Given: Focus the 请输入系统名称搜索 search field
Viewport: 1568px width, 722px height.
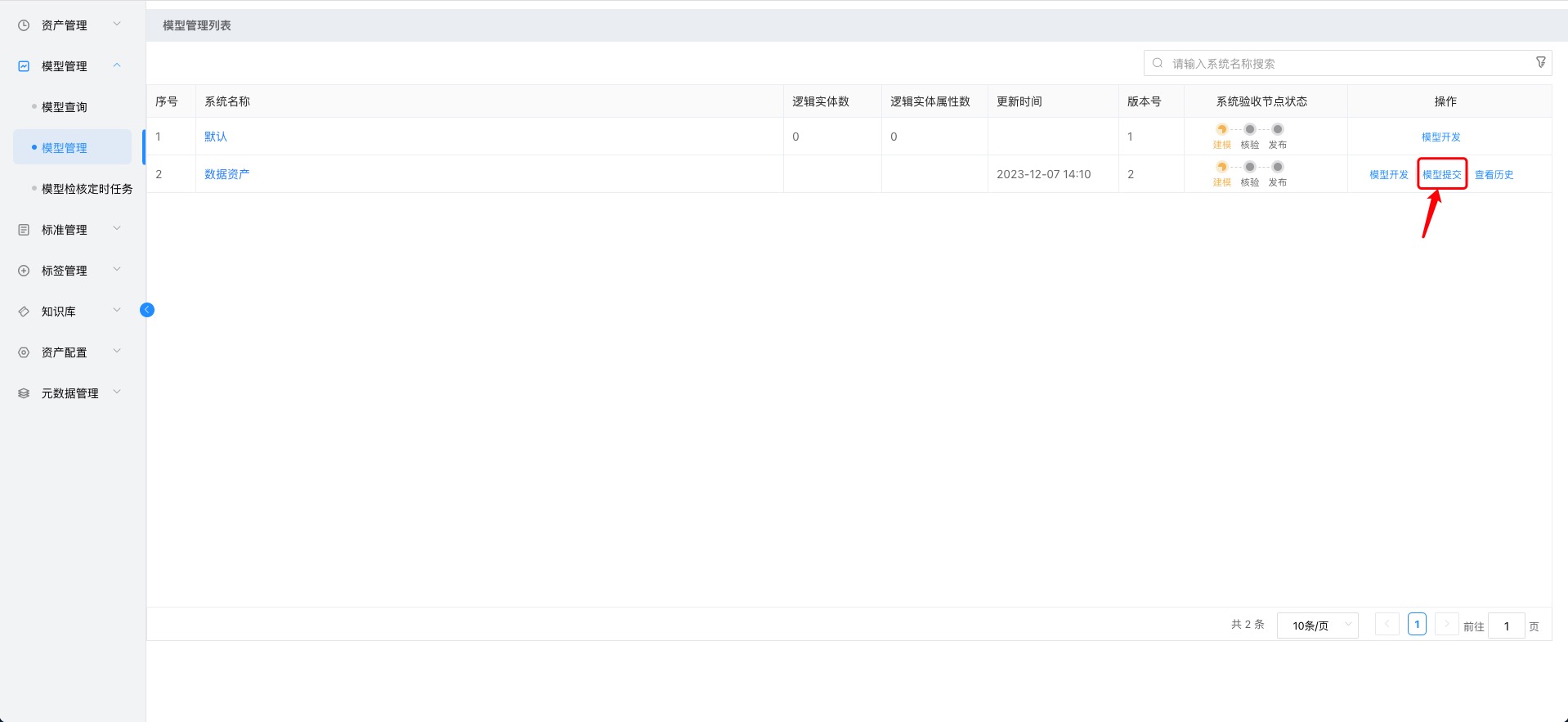Looking at the screenshot, I should pos(1348,63).
